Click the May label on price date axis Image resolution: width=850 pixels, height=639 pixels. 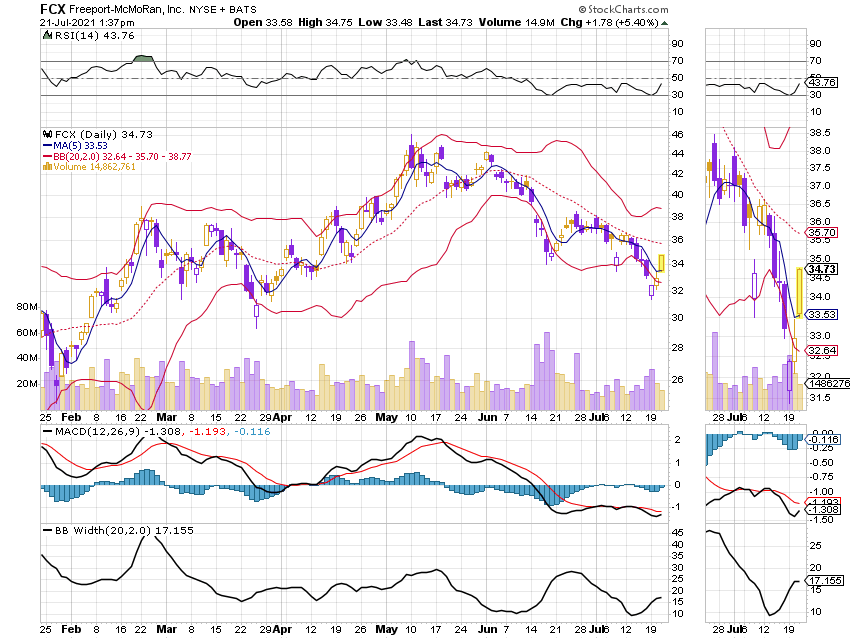387,417
